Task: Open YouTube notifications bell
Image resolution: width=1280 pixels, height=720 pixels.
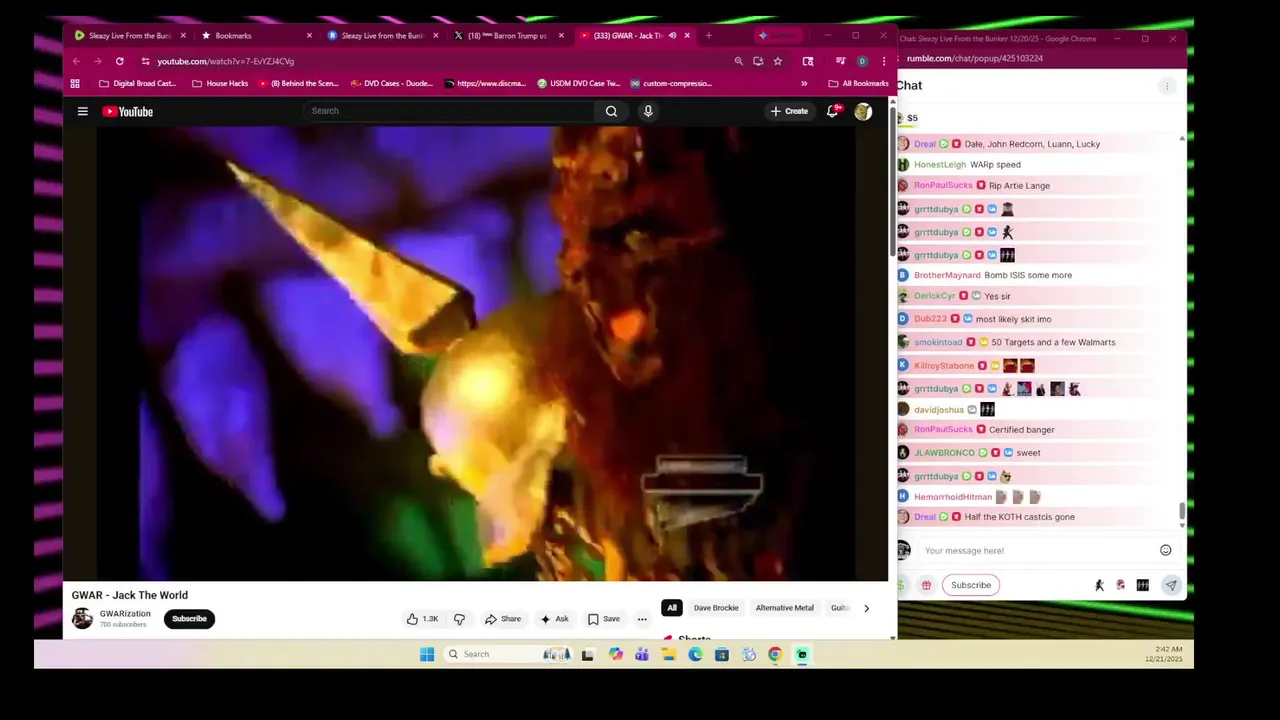Action: (x=832, y=111)
